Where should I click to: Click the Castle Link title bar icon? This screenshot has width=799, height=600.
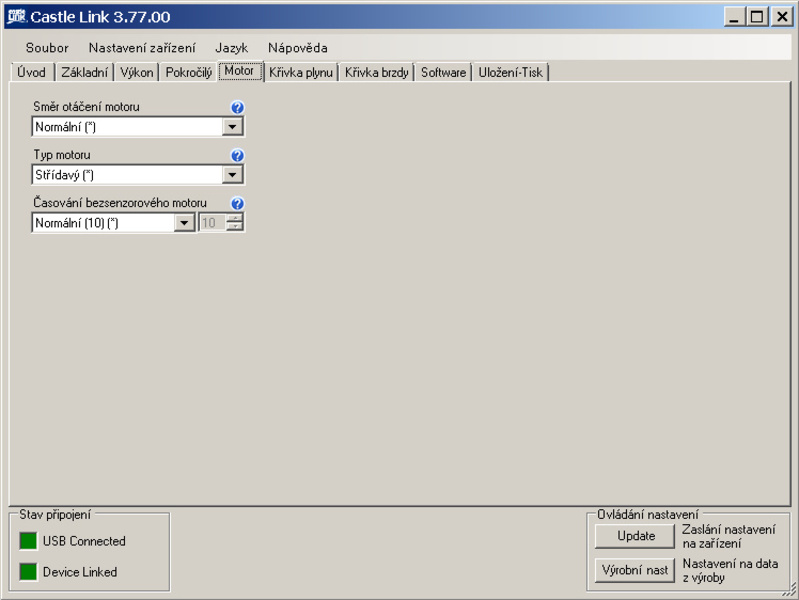[16, 16]
